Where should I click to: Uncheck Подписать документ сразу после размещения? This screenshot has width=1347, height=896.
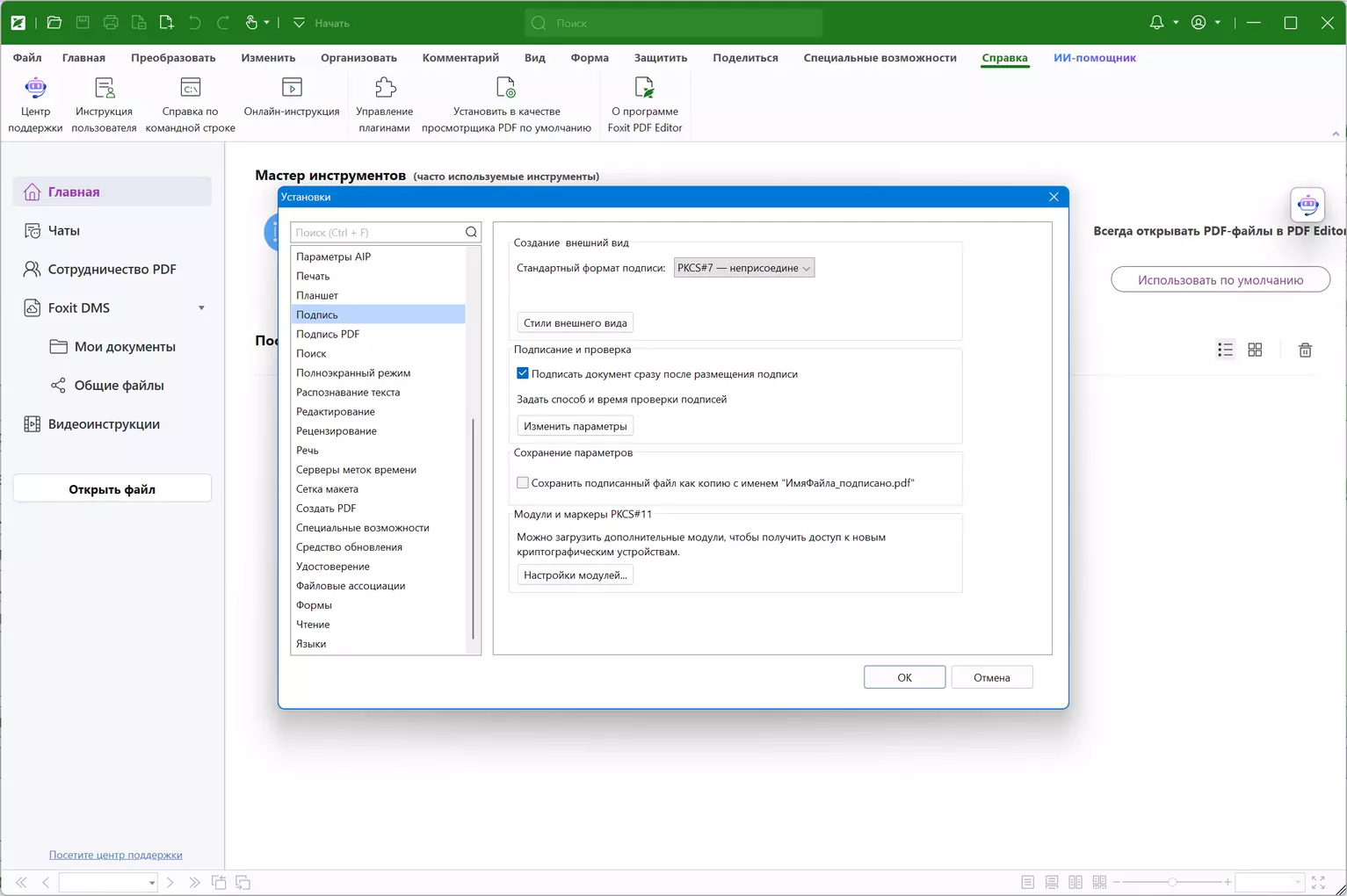click(523, 373)
